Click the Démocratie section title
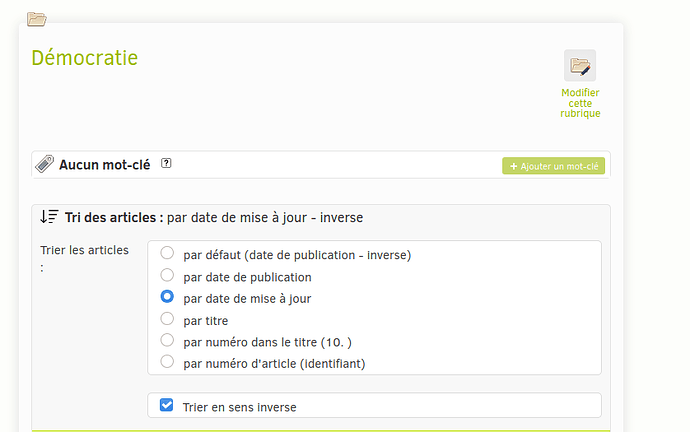 point(84,58)
